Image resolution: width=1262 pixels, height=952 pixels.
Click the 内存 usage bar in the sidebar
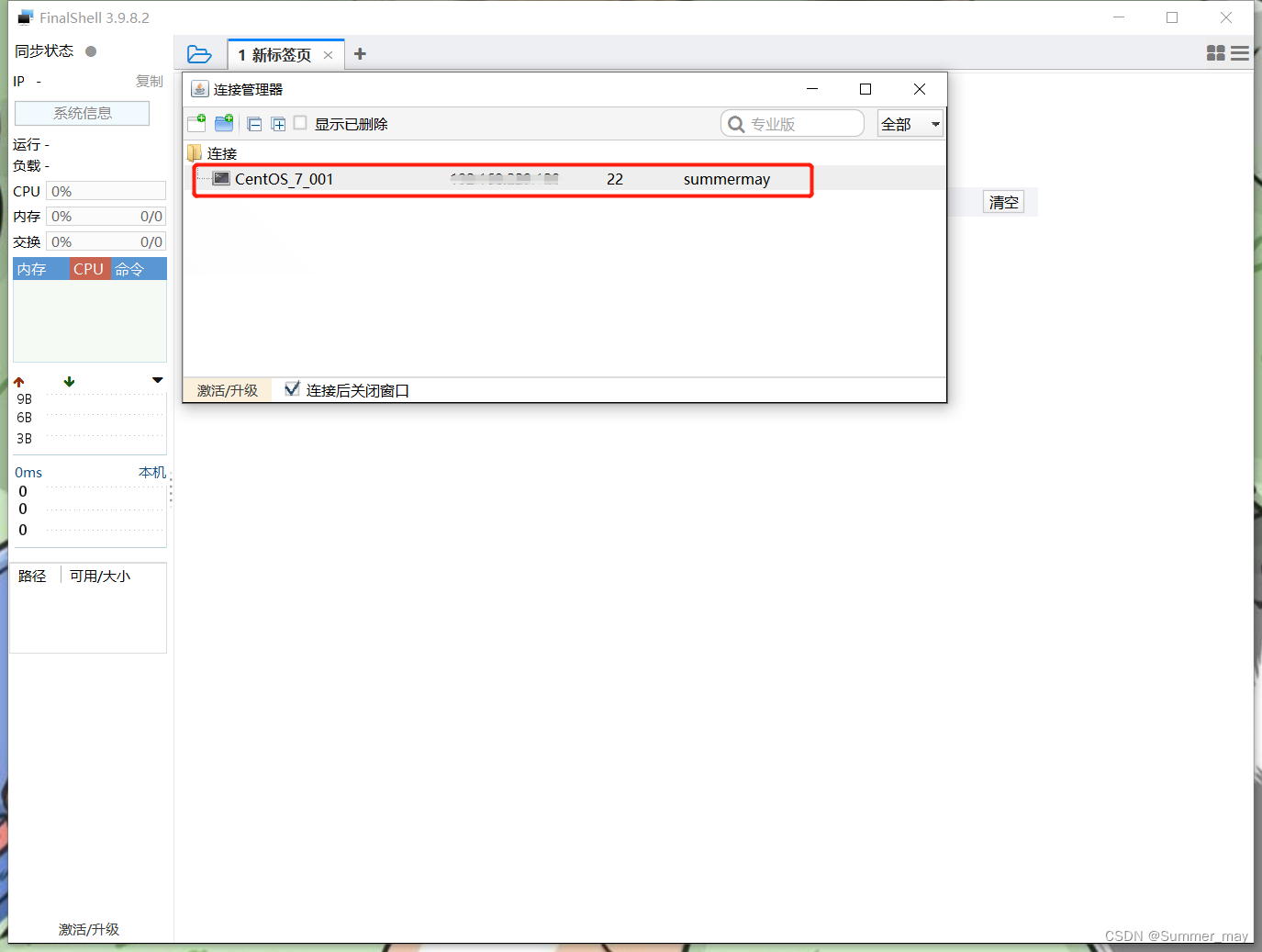106,216
